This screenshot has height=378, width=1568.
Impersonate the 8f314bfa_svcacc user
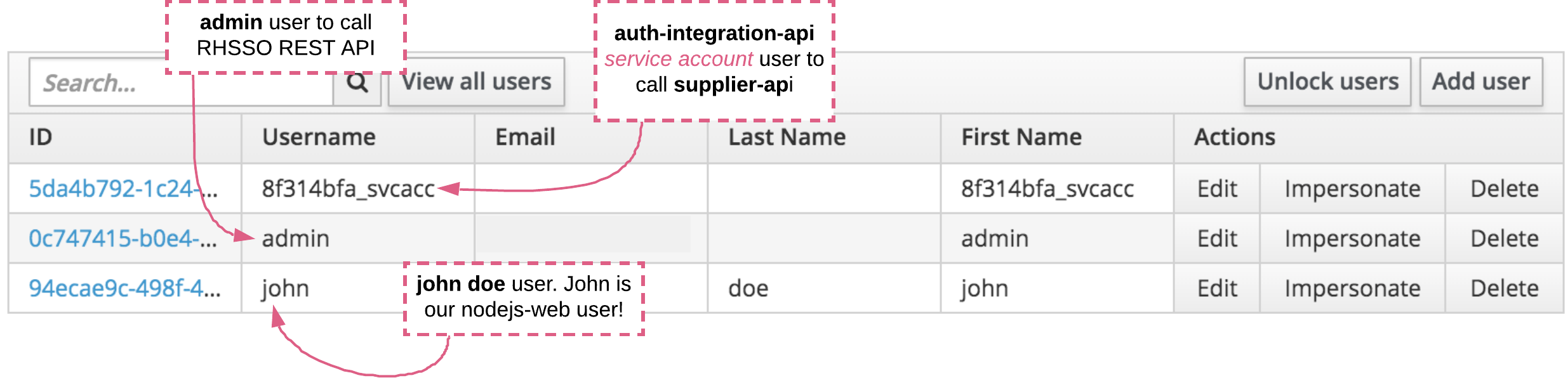point(1352,189)
